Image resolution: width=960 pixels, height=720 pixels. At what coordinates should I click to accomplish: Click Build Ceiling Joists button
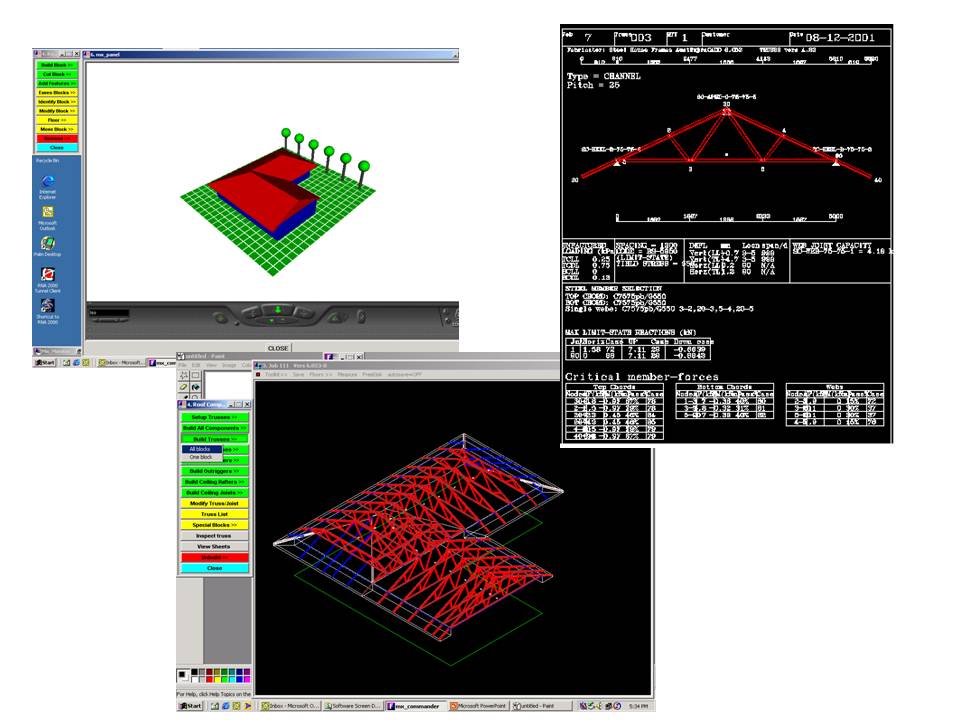coord(214,493)
